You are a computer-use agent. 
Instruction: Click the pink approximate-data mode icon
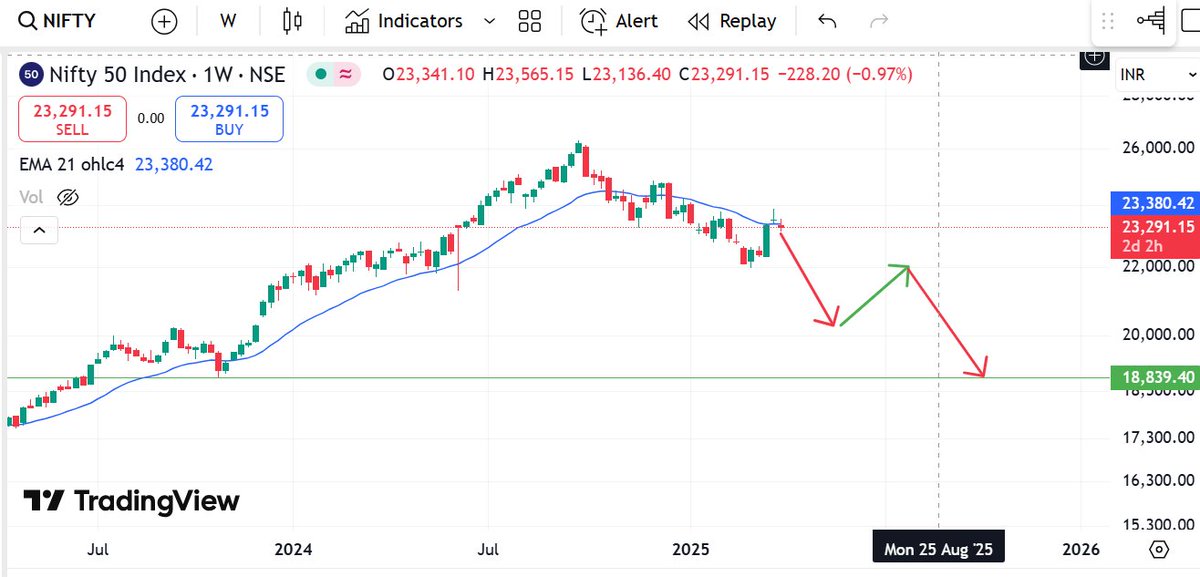[x=346, y=74]
